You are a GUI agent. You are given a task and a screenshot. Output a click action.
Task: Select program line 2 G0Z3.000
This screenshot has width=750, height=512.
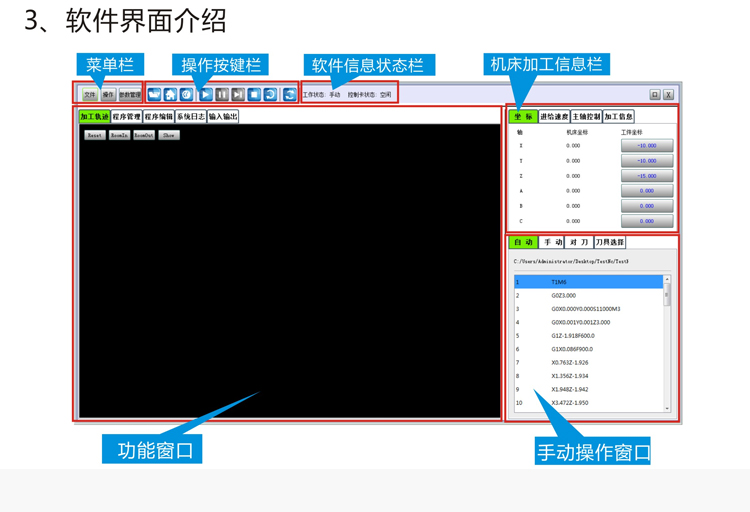589,295
